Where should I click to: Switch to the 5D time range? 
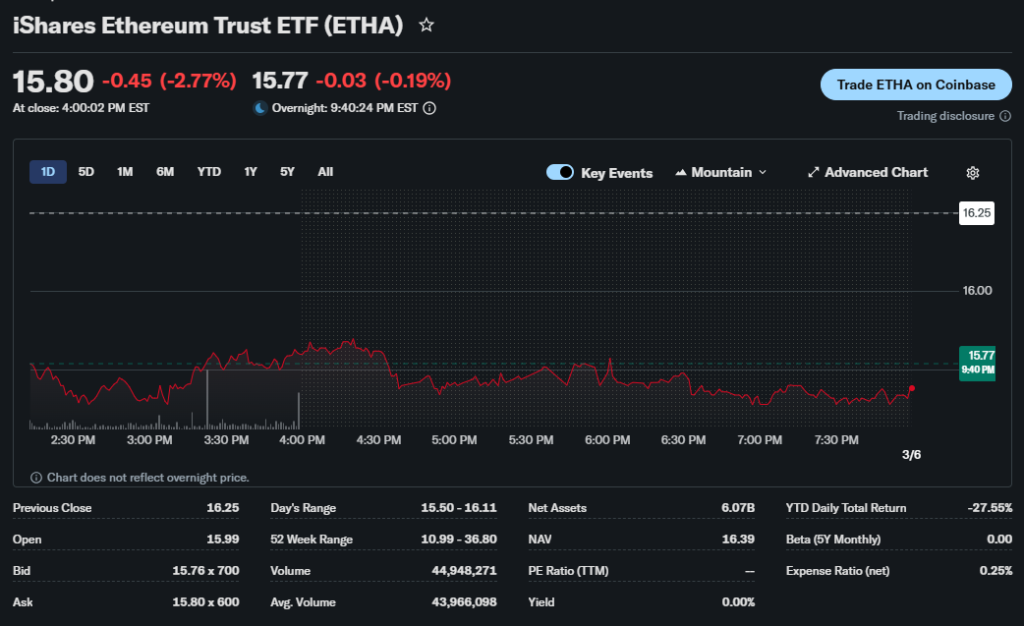86,172
